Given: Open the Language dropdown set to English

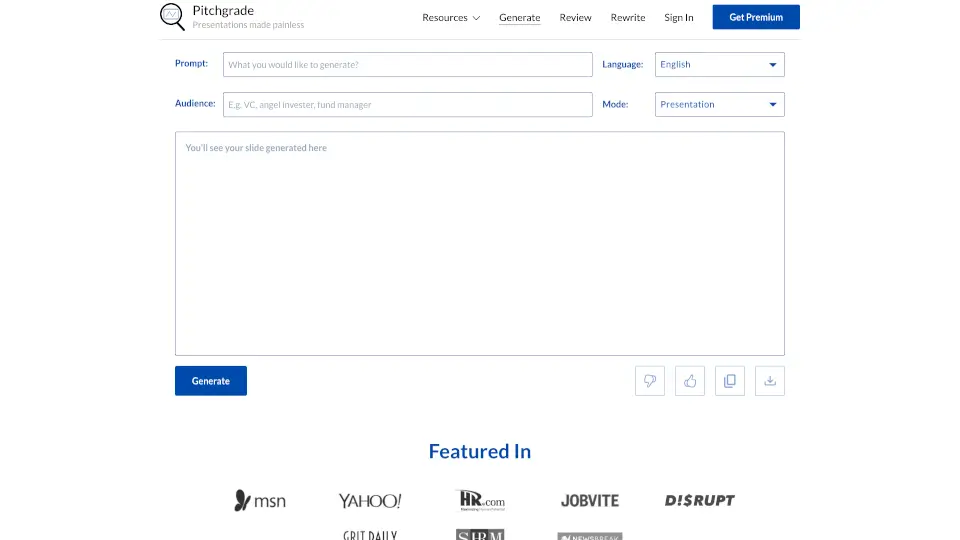Looking at the screenshot, I should [x=719, y=65].
